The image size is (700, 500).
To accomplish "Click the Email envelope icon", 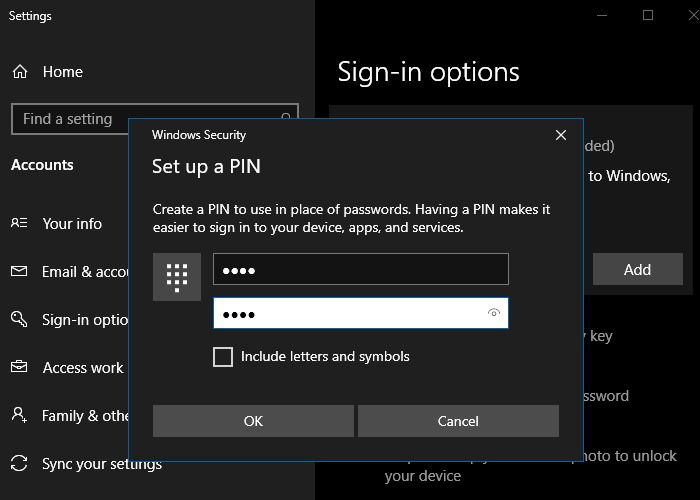I will click(x=19, y=271).
